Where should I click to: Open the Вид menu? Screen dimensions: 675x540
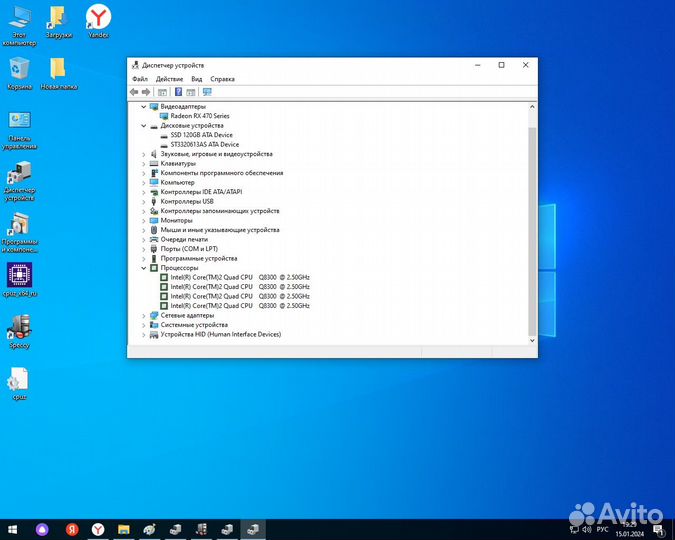coord(197,79)
